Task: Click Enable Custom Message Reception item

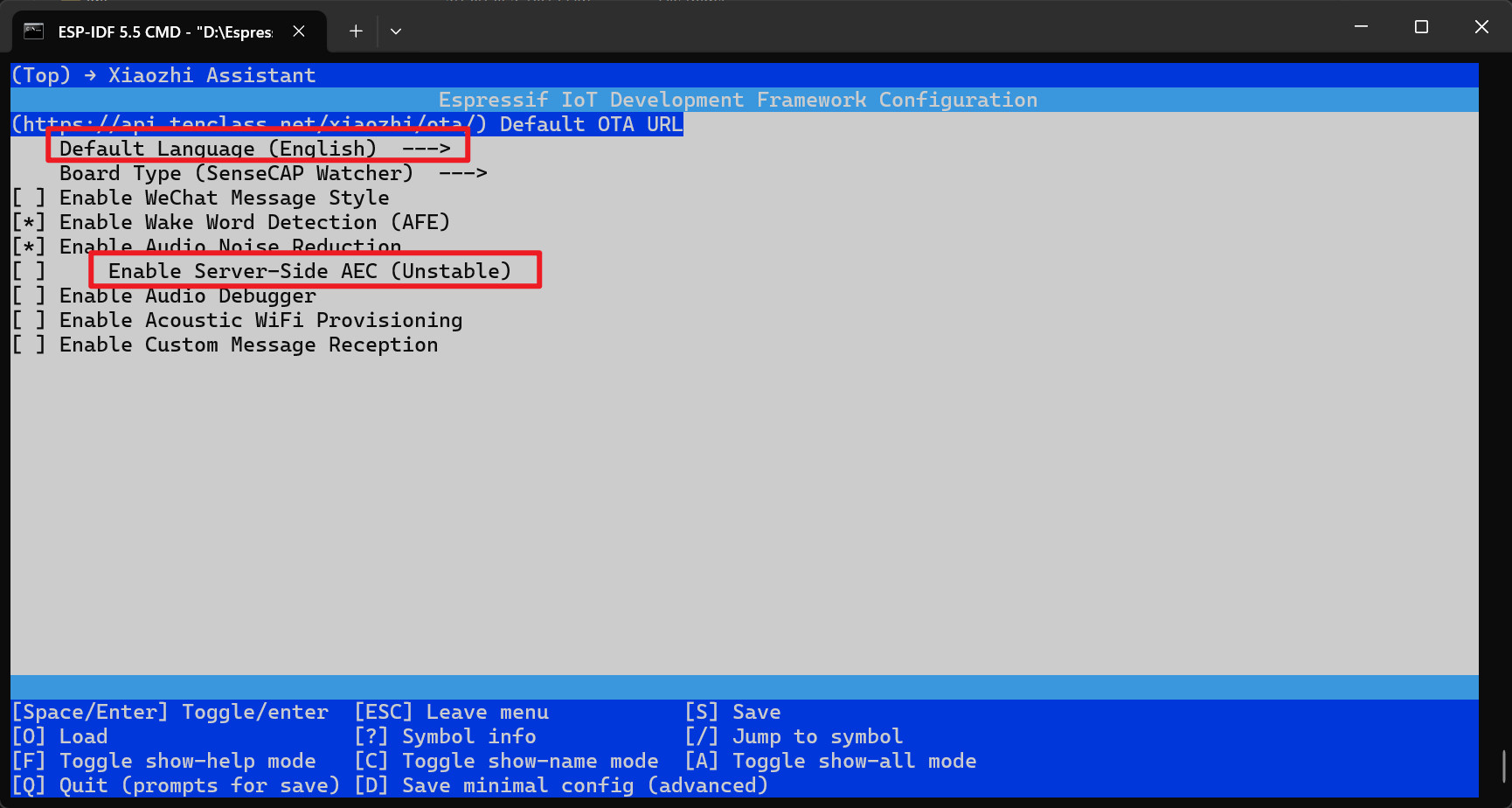Action: click(247, 345)
